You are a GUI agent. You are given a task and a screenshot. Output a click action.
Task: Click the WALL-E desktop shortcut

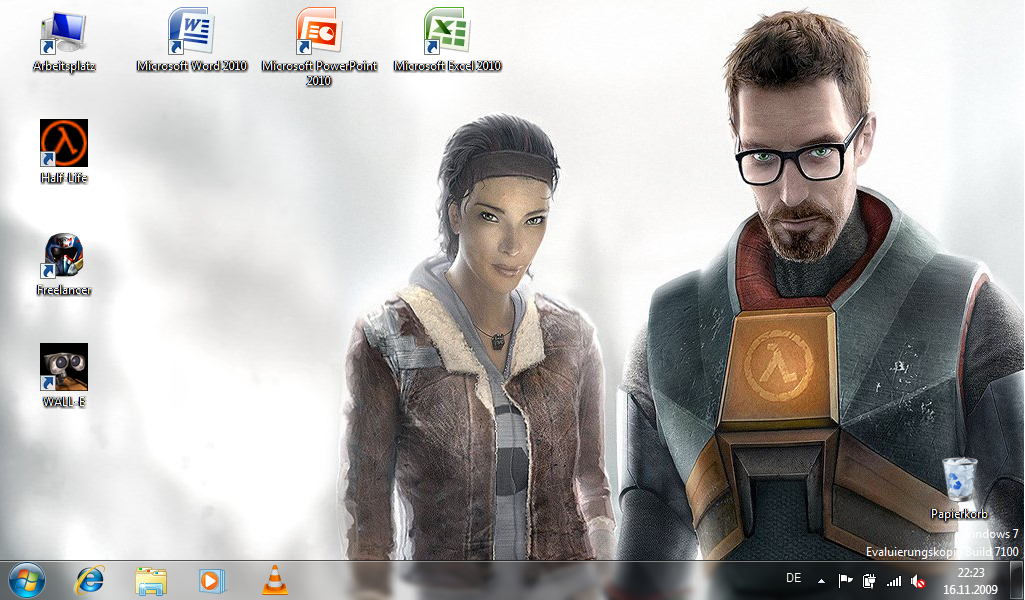click(x=63, y=368)
